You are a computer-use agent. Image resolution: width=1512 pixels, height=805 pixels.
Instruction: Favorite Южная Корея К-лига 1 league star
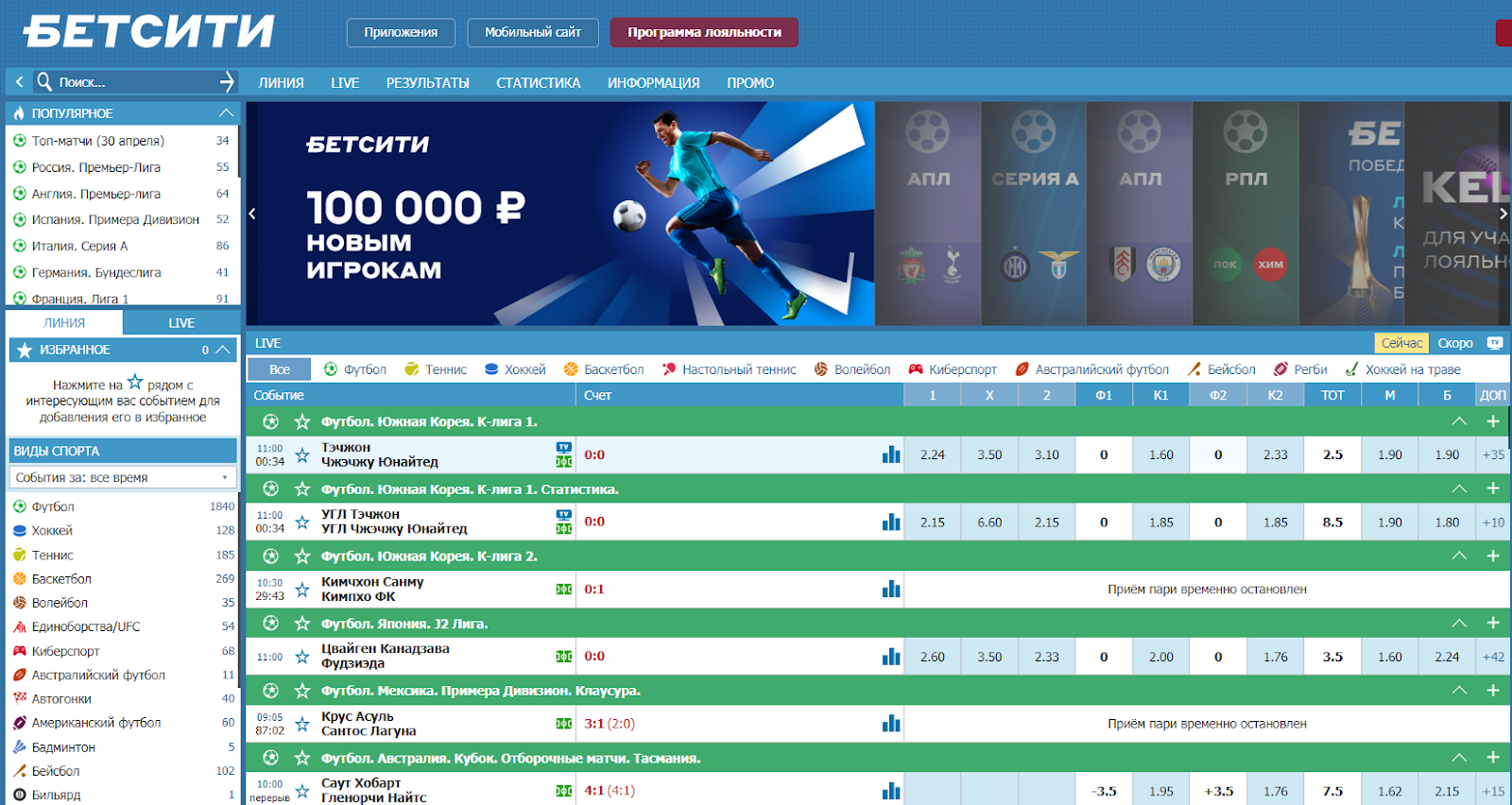(302, 421)
